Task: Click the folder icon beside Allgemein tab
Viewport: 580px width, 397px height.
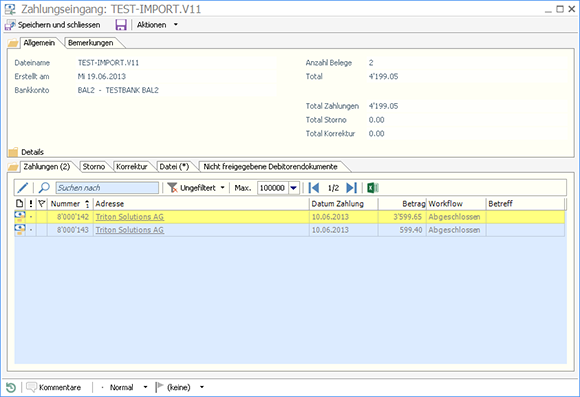Action: pos(13,43)
